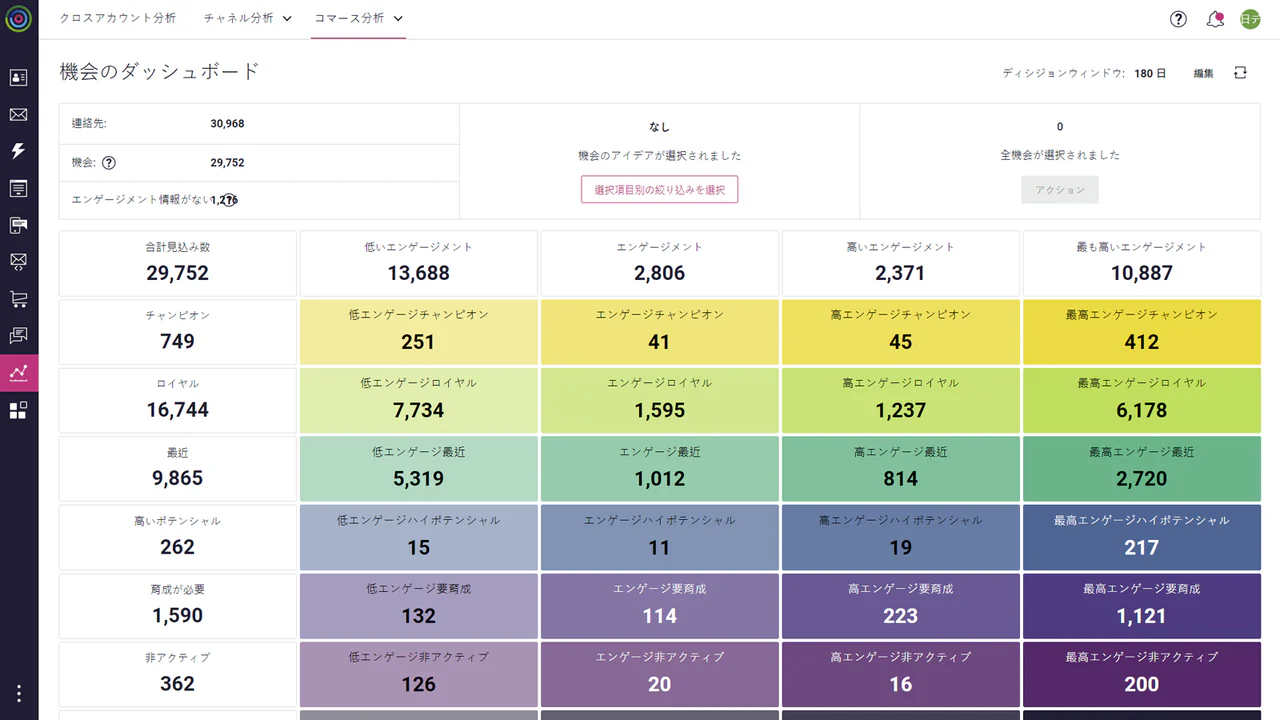Select 高エンゲージ非アクティブ 16 cell
Image resolution: width=1280 pixels, height=720 pixels.
901,674
